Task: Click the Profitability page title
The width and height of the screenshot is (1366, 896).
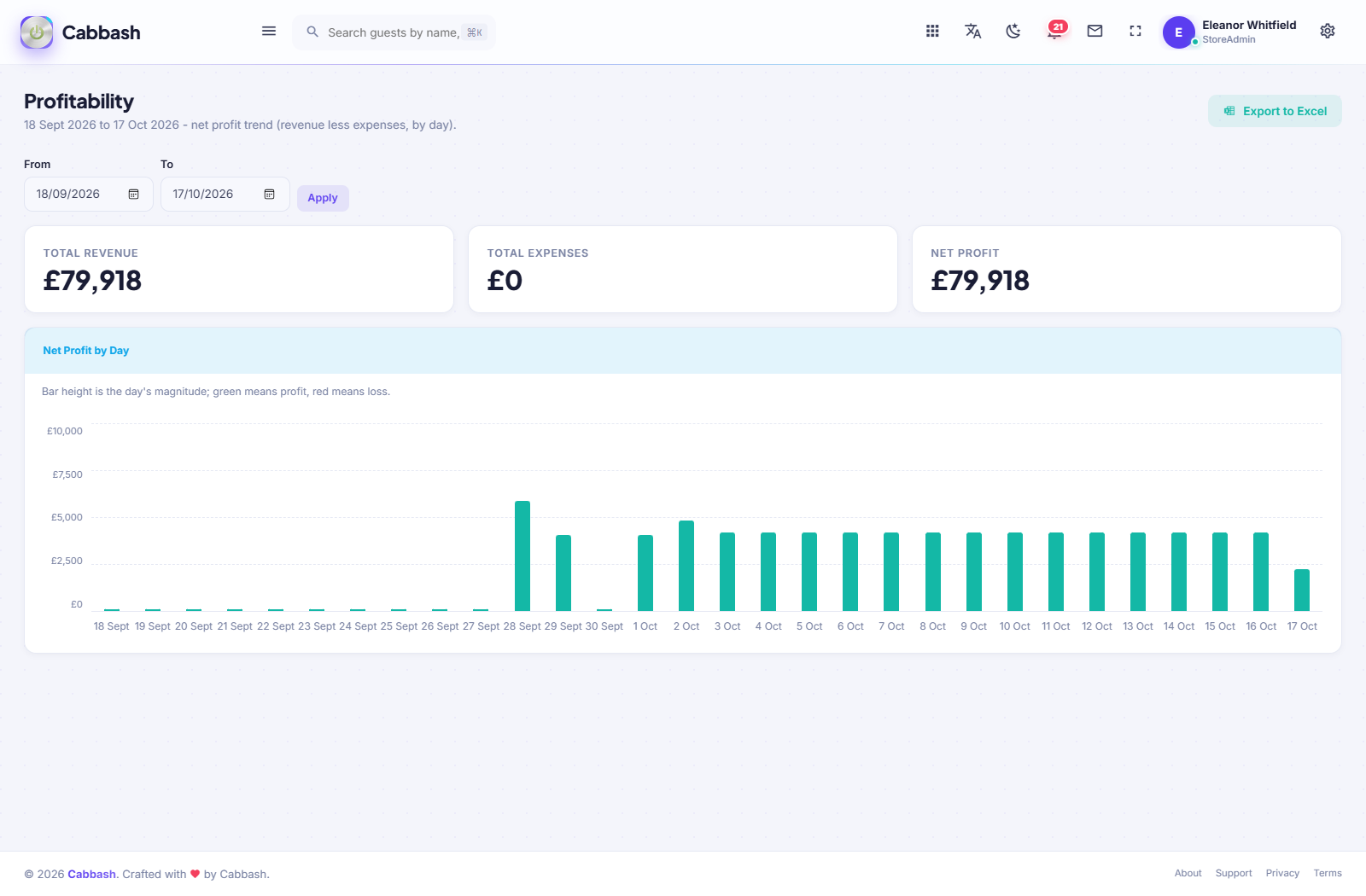Action: (x=79, y=102)
